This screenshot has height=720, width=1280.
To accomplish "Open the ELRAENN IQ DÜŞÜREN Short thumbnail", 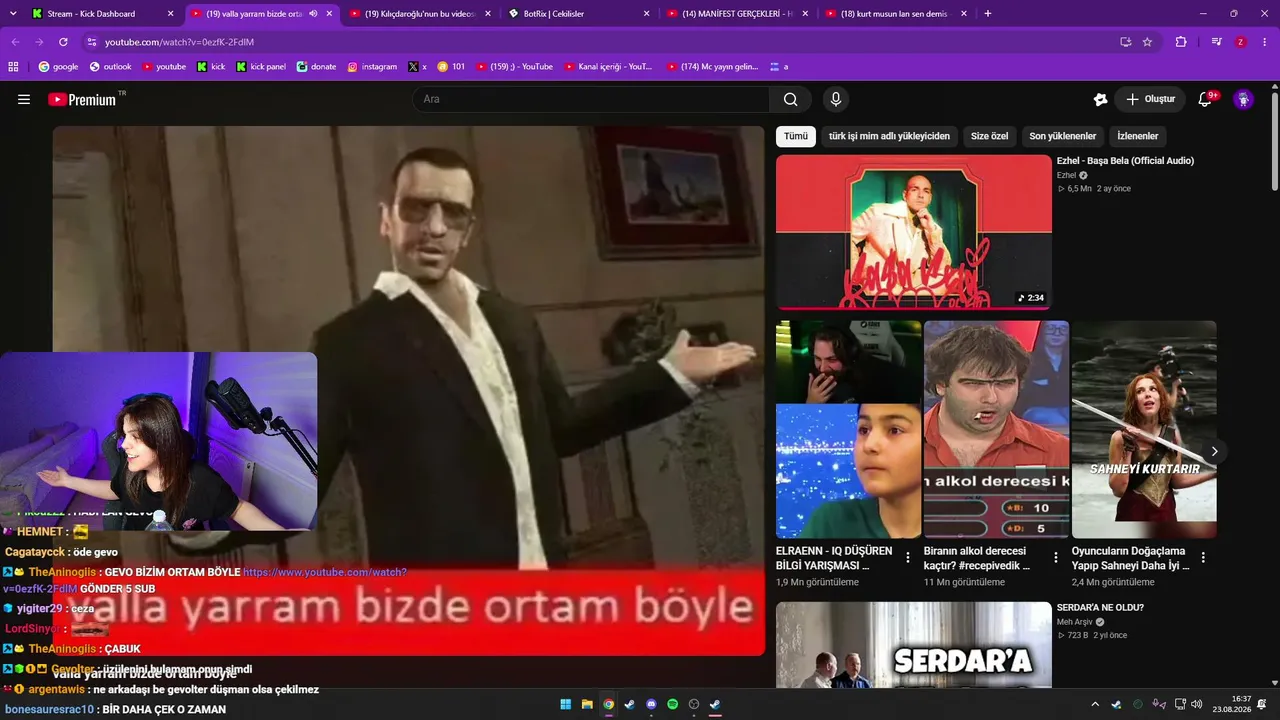I will [x=849, y=429].
